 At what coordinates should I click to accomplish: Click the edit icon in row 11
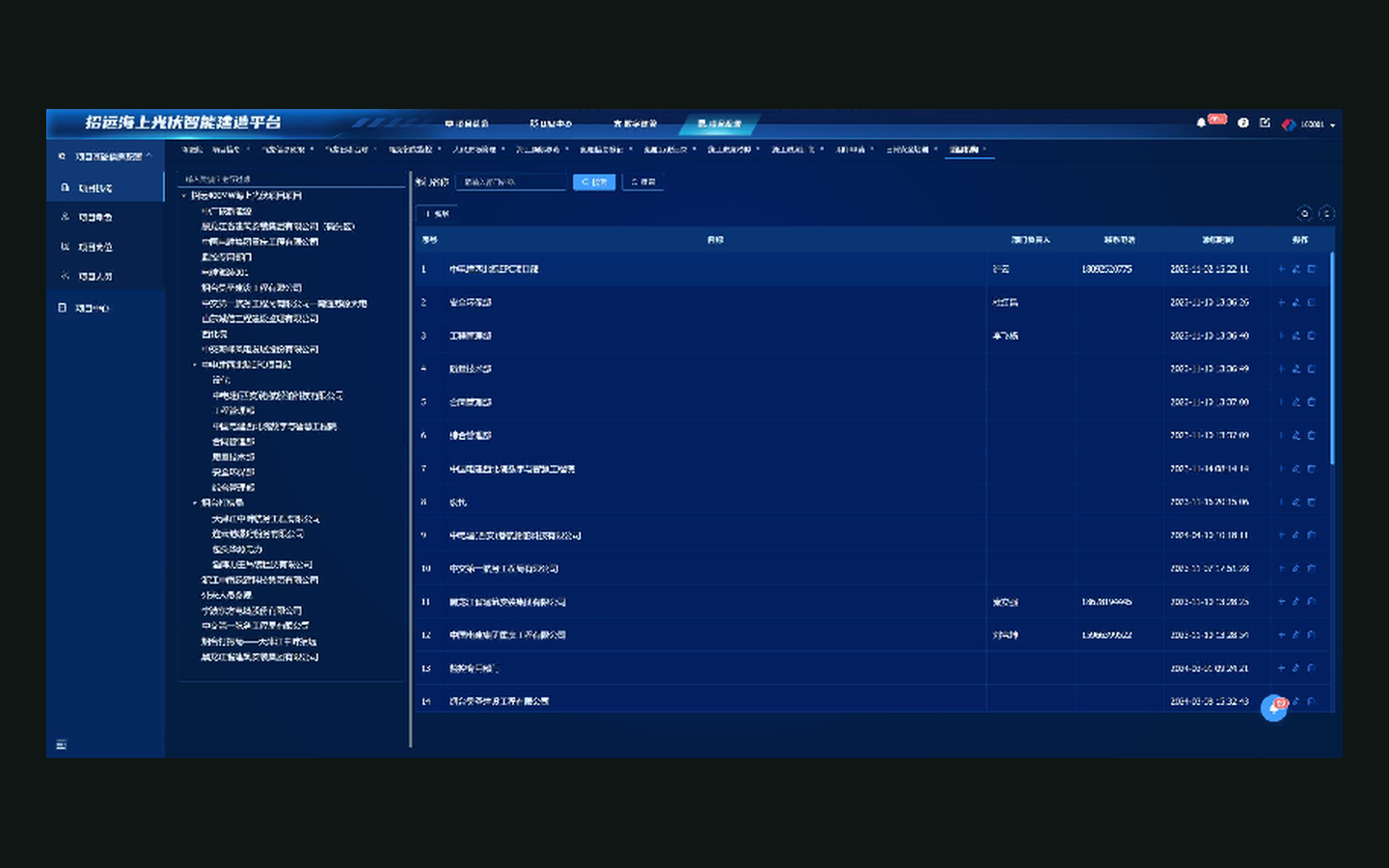[1296, 602]
